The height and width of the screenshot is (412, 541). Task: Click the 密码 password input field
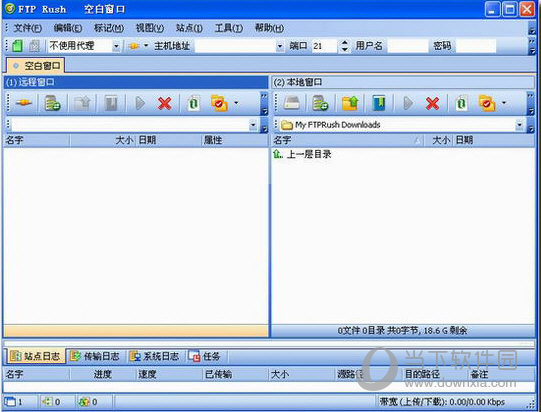tap(475, 46)
